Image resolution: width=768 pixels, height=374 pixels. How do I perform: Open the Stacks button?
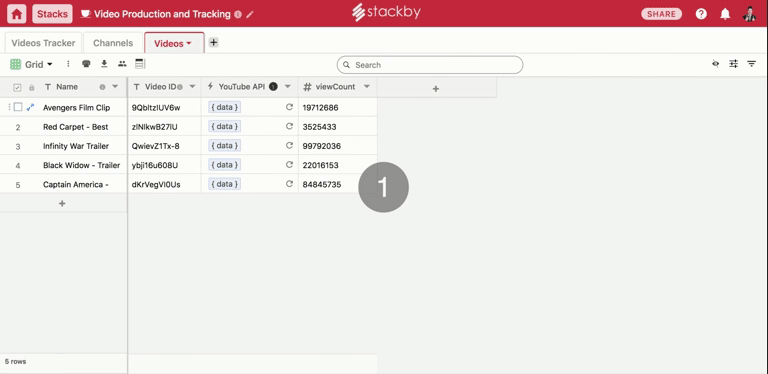[52, 14]
